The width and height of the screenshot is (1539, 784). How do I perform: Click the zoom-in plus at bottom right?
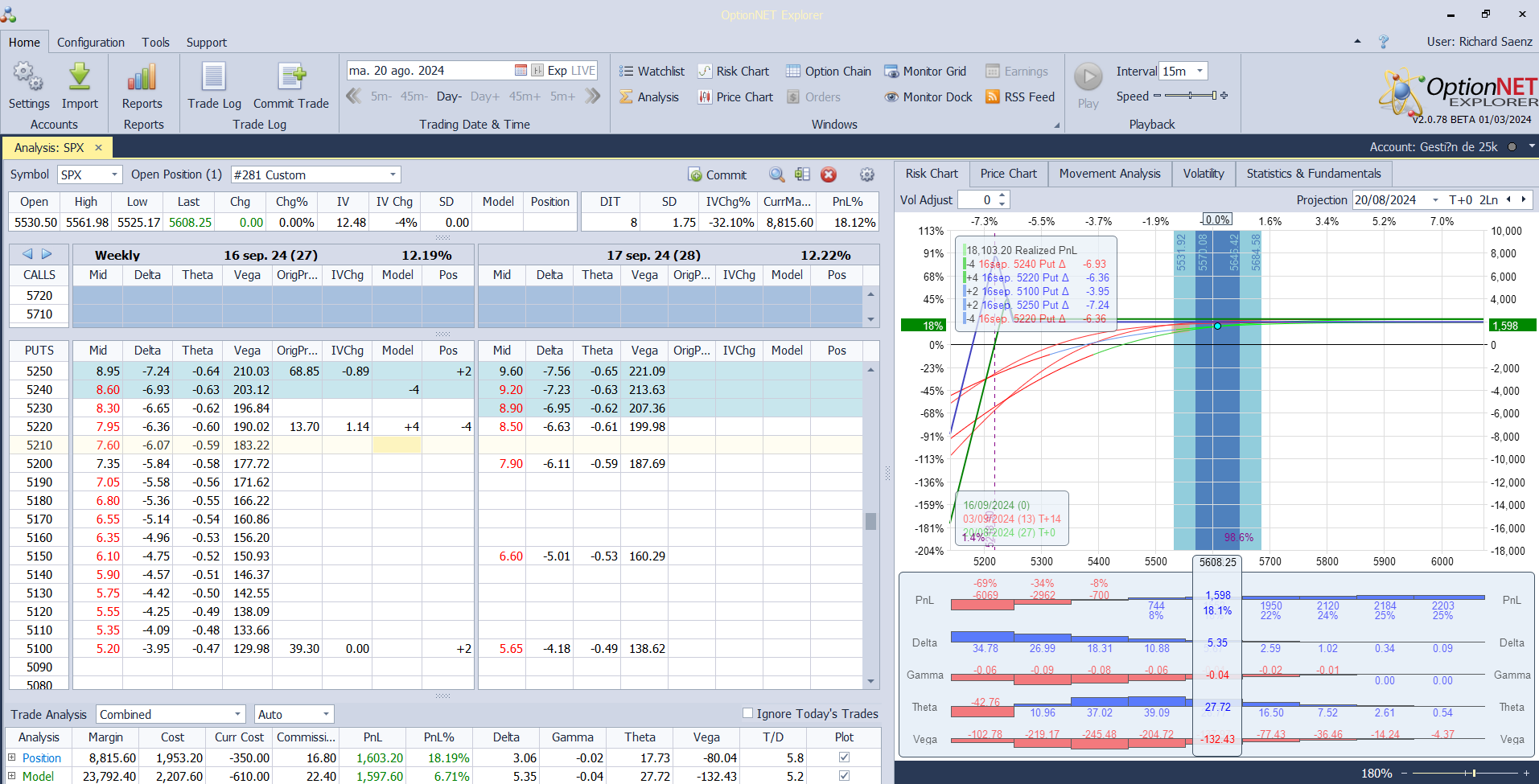(x=1526, y=773)
